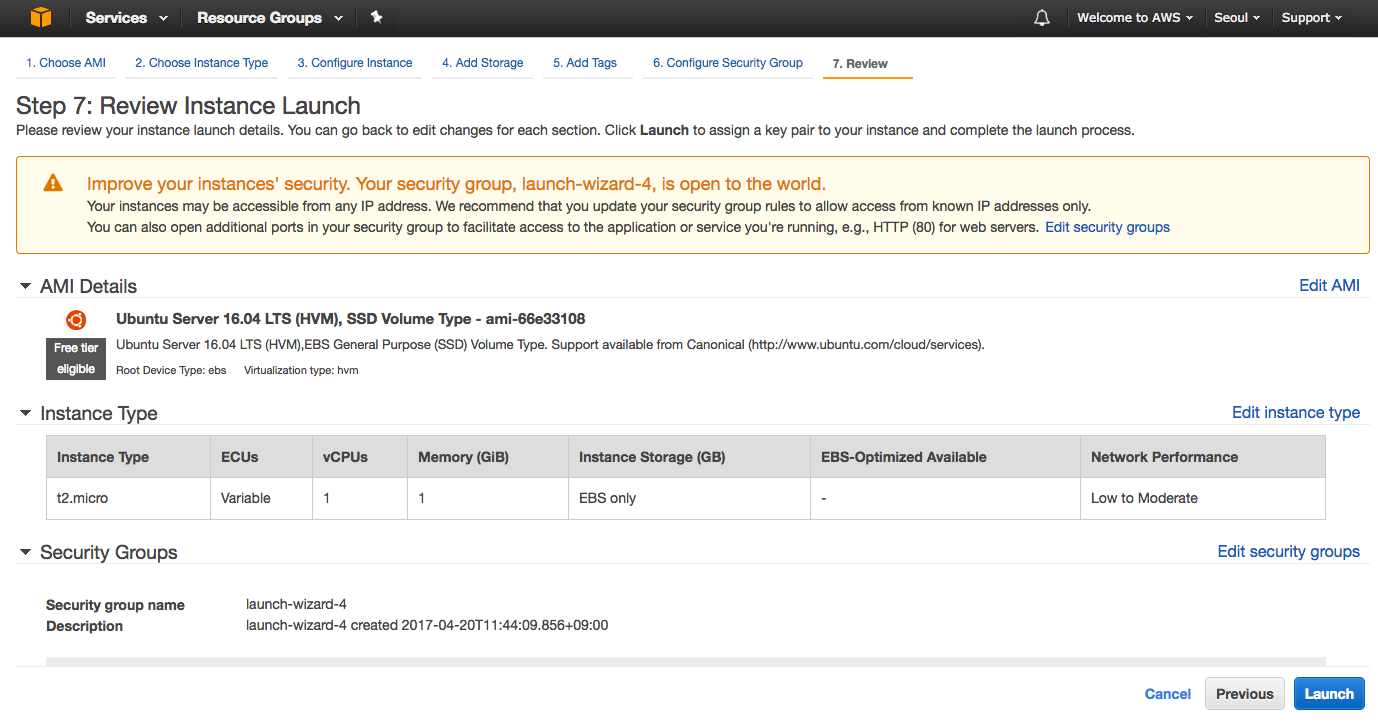Click the Root Device Type: ebs text
The height and width of the screenshot is (722, 1378).
tap(171, 370)
